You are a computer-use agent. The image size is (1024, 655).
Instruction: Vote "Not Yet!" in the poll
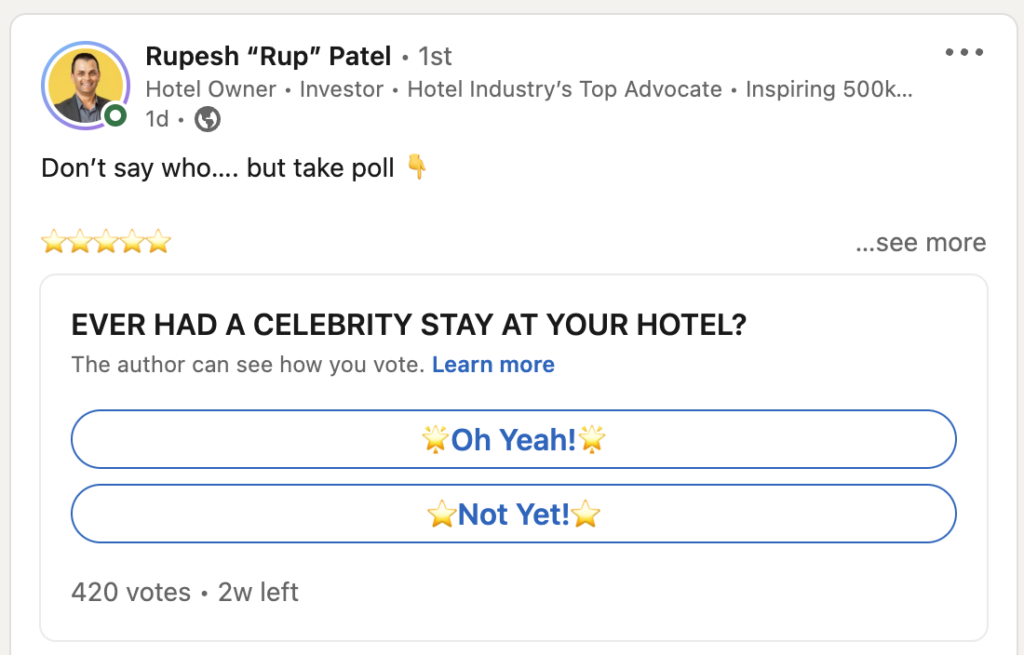tap(513, 514)
